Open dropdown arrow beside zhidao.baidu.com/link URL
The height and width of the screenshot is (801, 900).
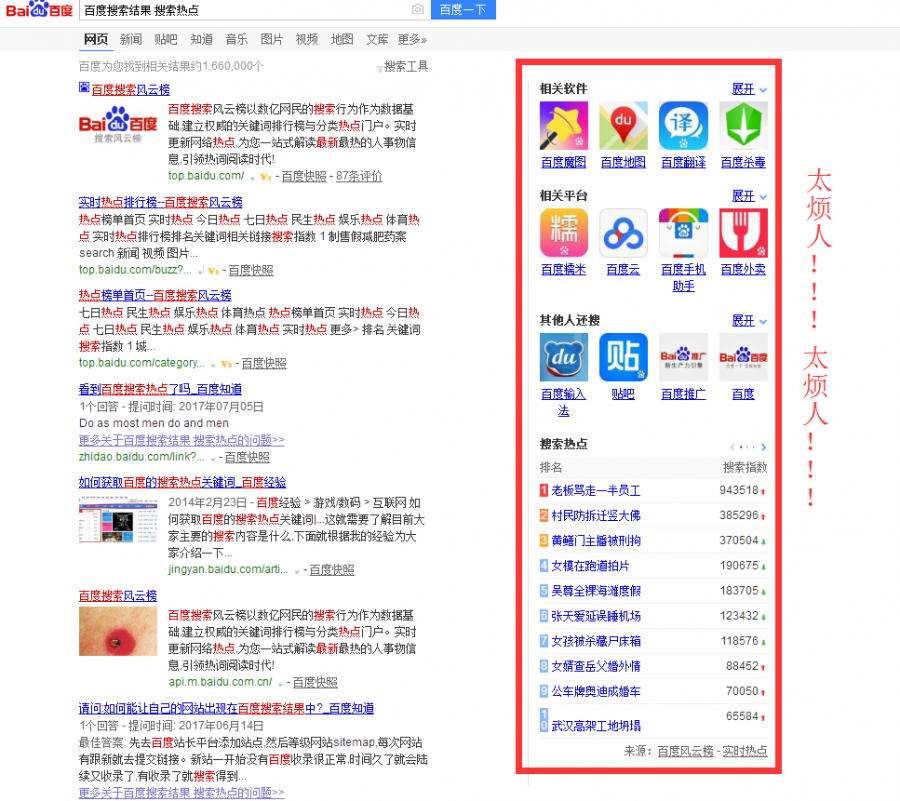click(x=213, y=458)
